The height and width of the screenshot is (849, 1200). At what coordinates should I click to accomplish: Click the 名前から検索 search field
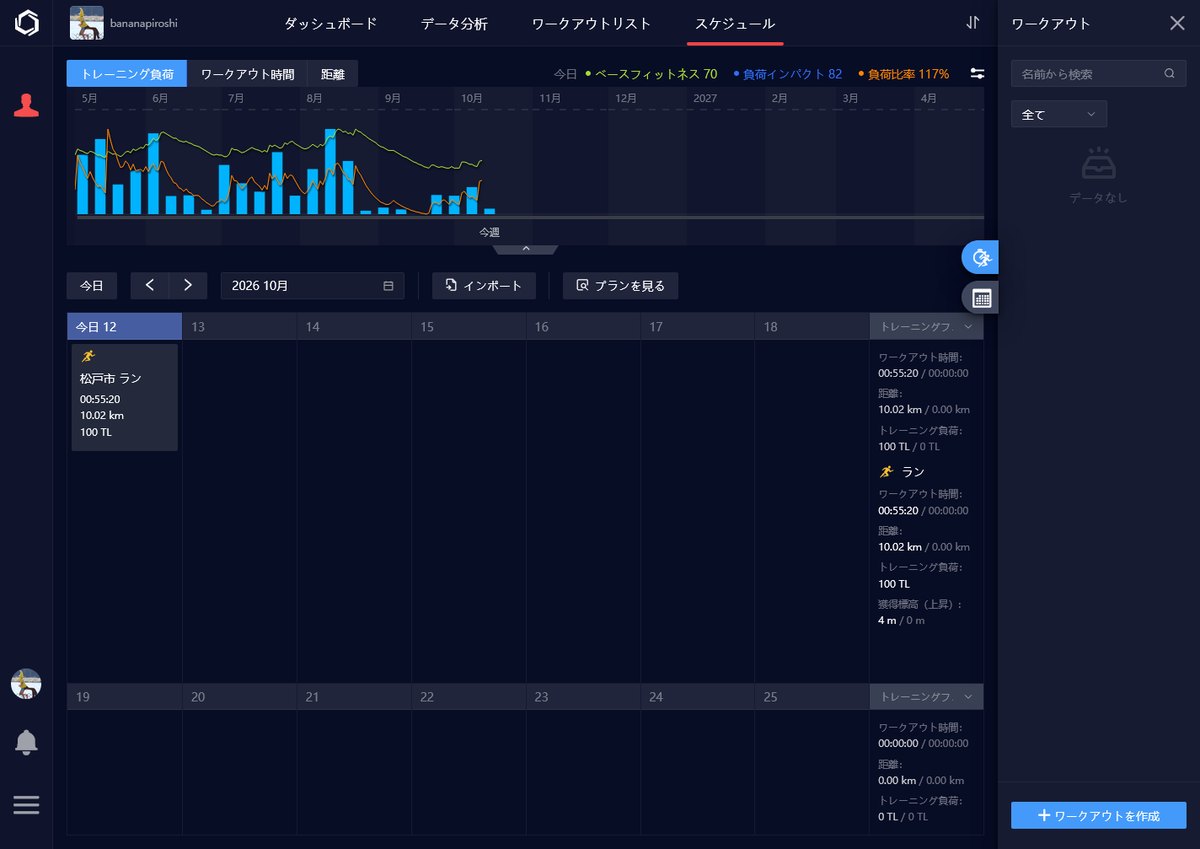pyautogui.click(x=1099, y=74)
